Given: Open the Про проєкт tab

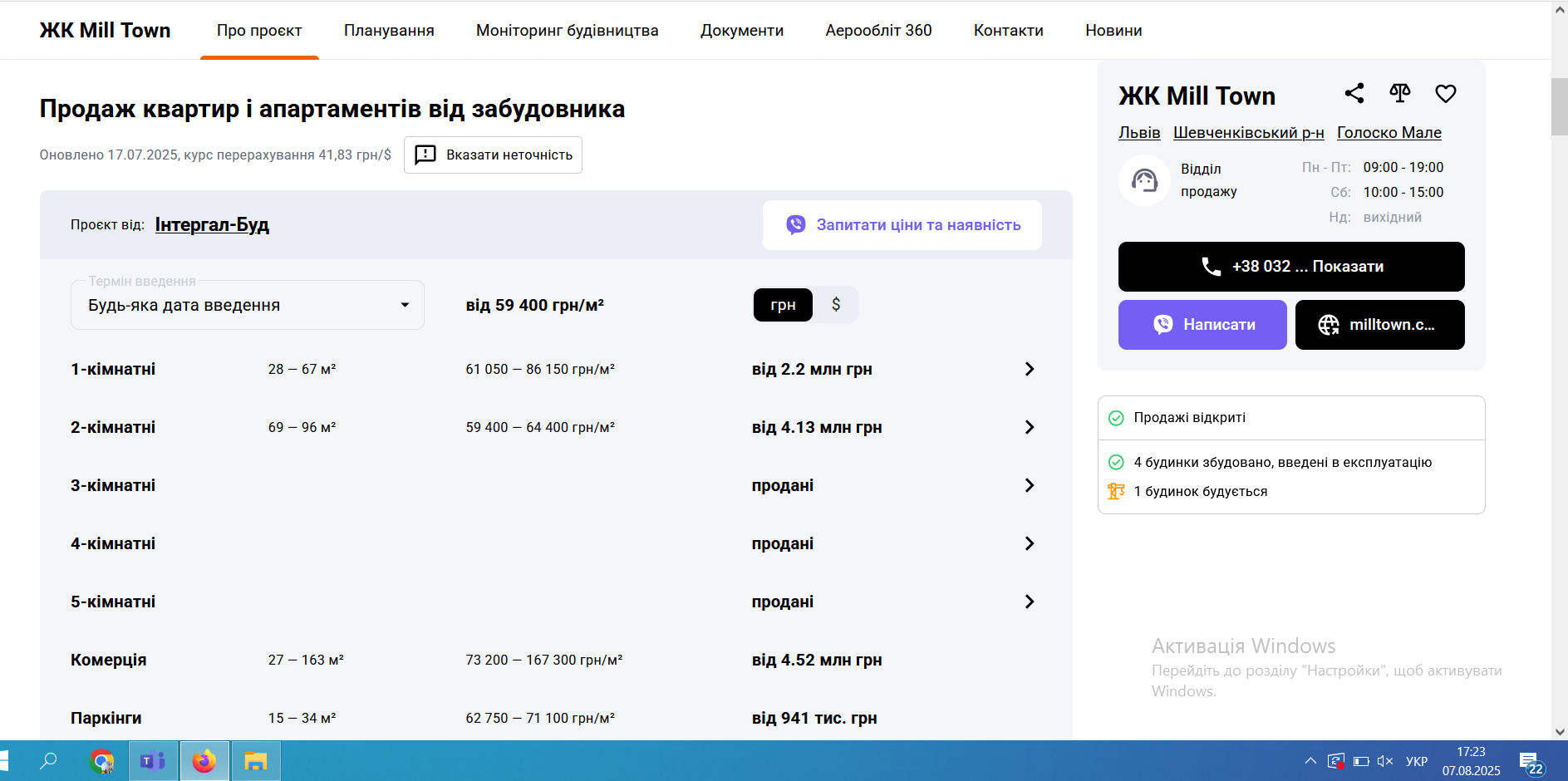Looking at the screenshot, I should pos(259,31).
